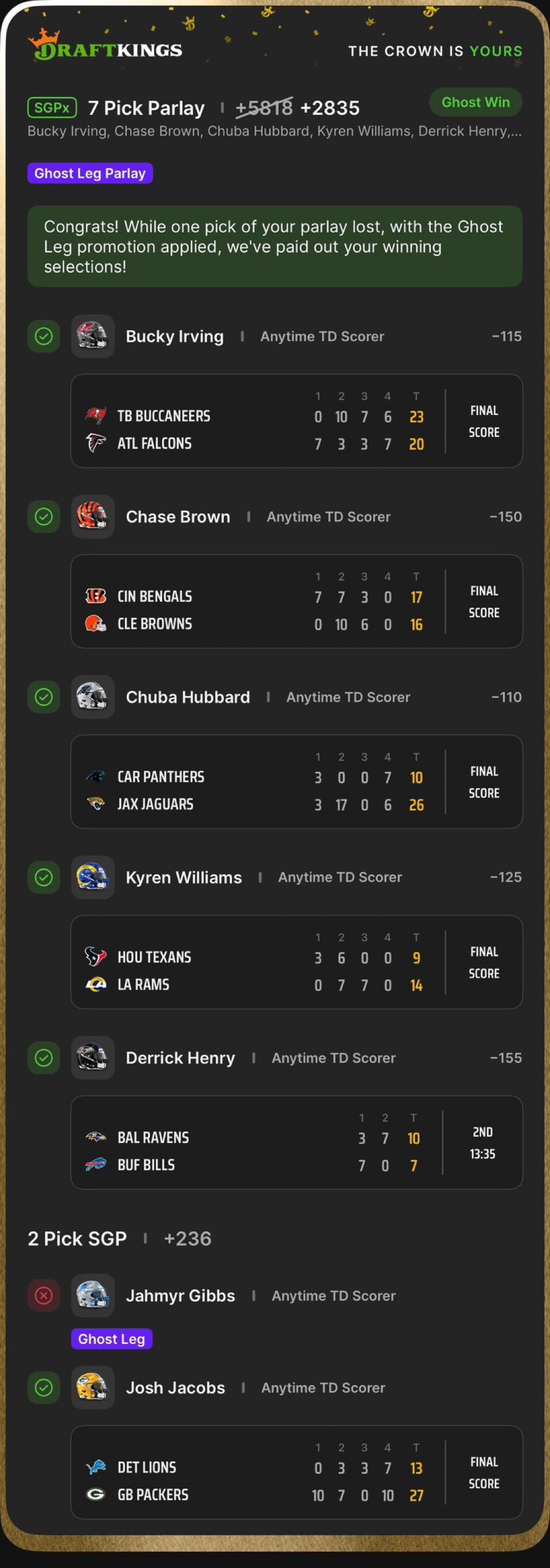Click the Ghost Win status badge
Screen dimensions: 550x1568
pyautogui.click(x=476, y=102)
